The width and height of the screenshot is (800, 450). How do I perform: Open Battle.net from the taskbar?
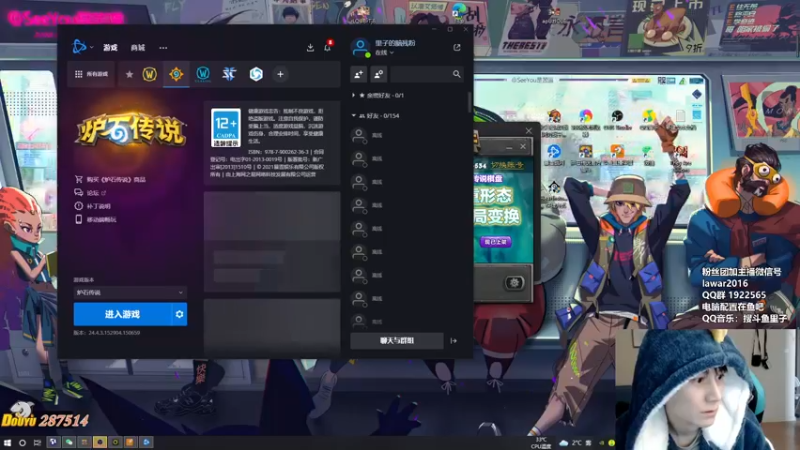pyautogui.click(x=146, y=442)
